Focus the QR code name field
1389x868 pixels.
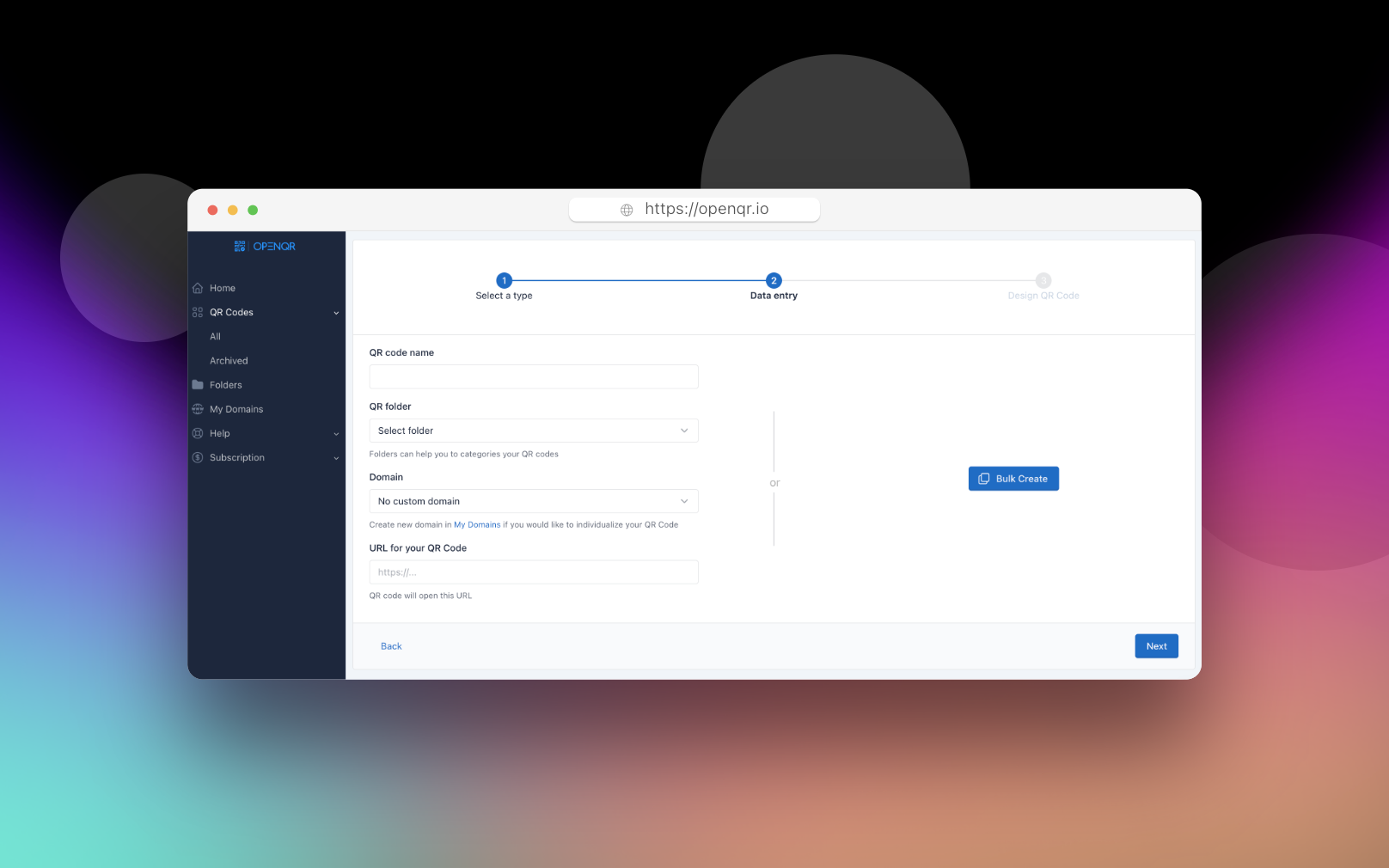coord(533,376)
